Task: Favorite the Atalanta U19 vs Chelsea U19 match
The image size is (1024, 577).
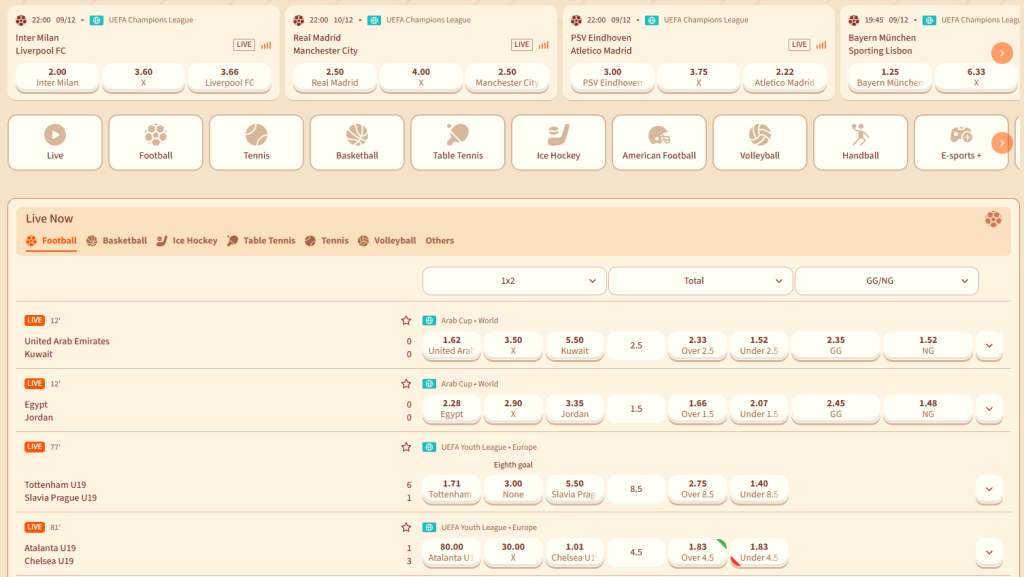Action: pyautogui.click(x=406, y=527)
